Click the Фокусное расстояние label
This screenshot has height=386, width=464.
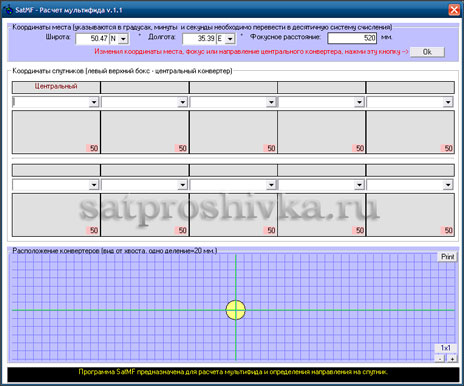point(285,37)
